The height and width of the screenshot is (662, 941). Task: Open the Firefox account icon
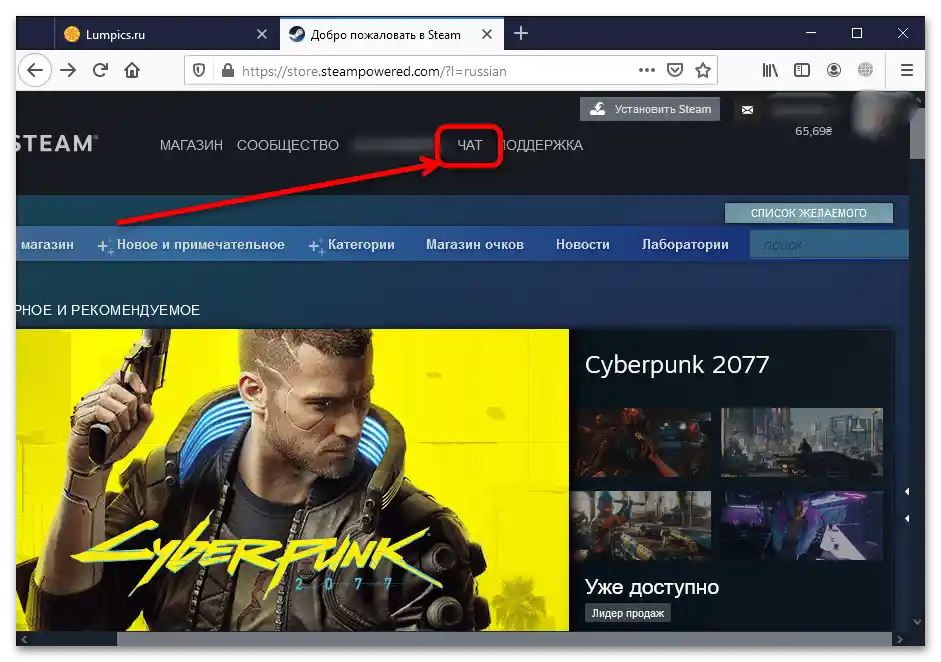tap(834, 70)
